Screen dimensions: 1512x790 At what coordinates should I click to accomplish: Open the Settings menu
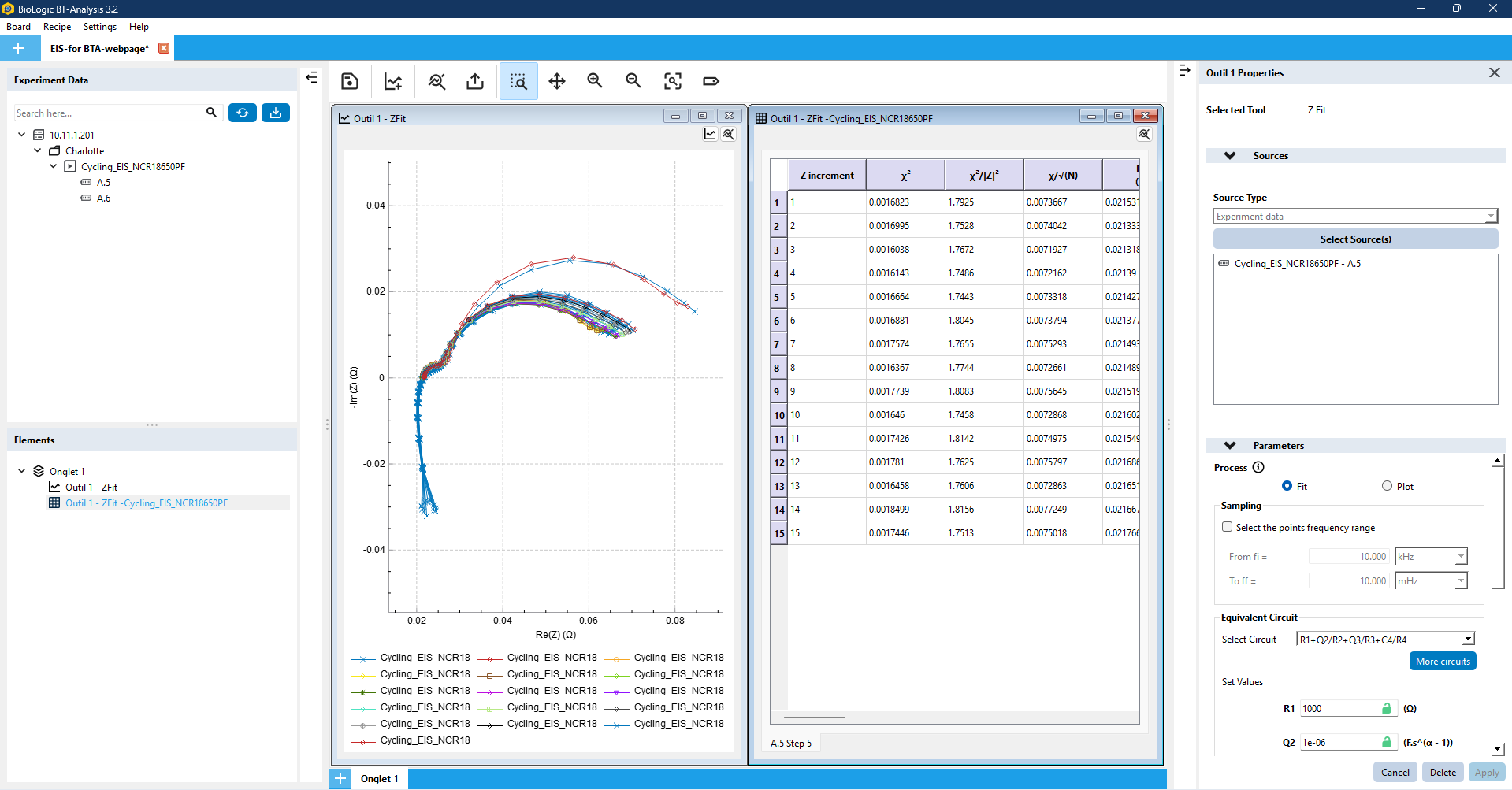[100, 27]
